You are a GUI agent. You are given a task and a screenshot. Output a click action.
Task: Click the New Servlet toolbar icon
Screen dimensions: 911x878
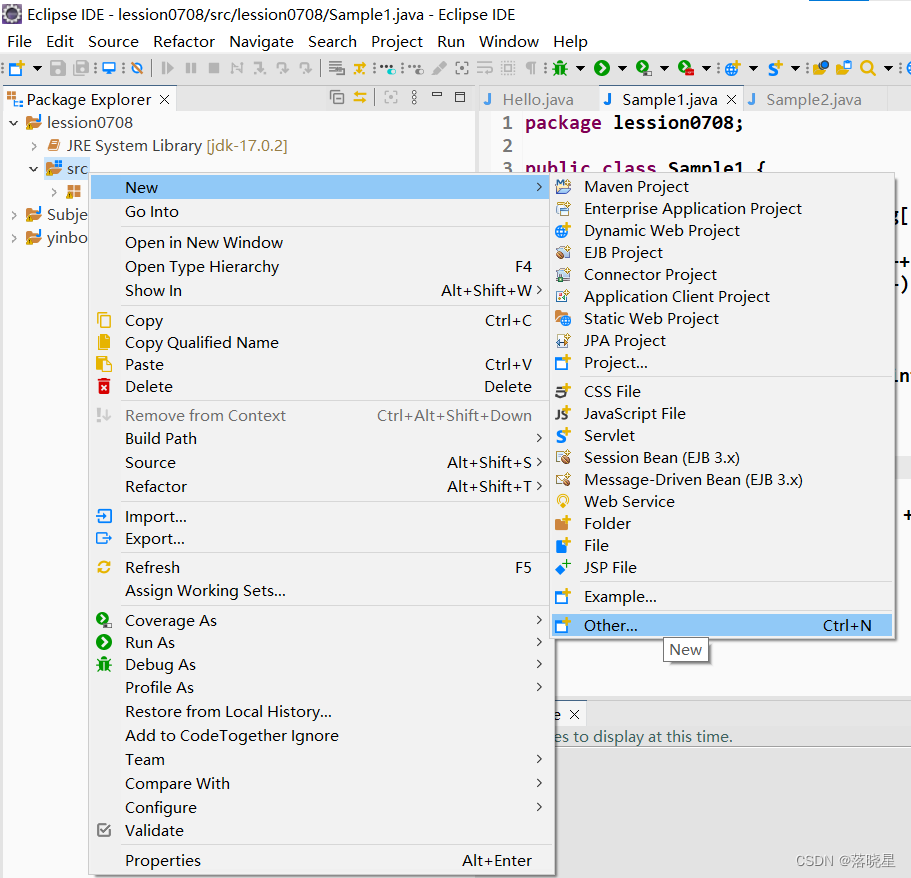click(x=775, y=68)
